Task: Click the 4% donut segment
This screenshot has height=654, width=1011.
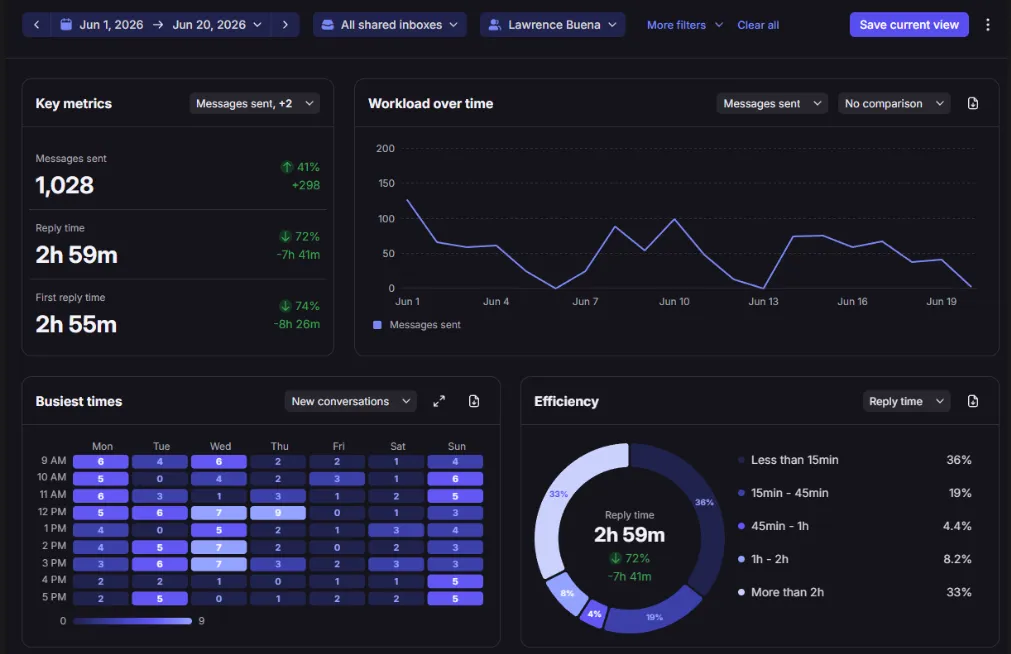Action: point(594,613)
